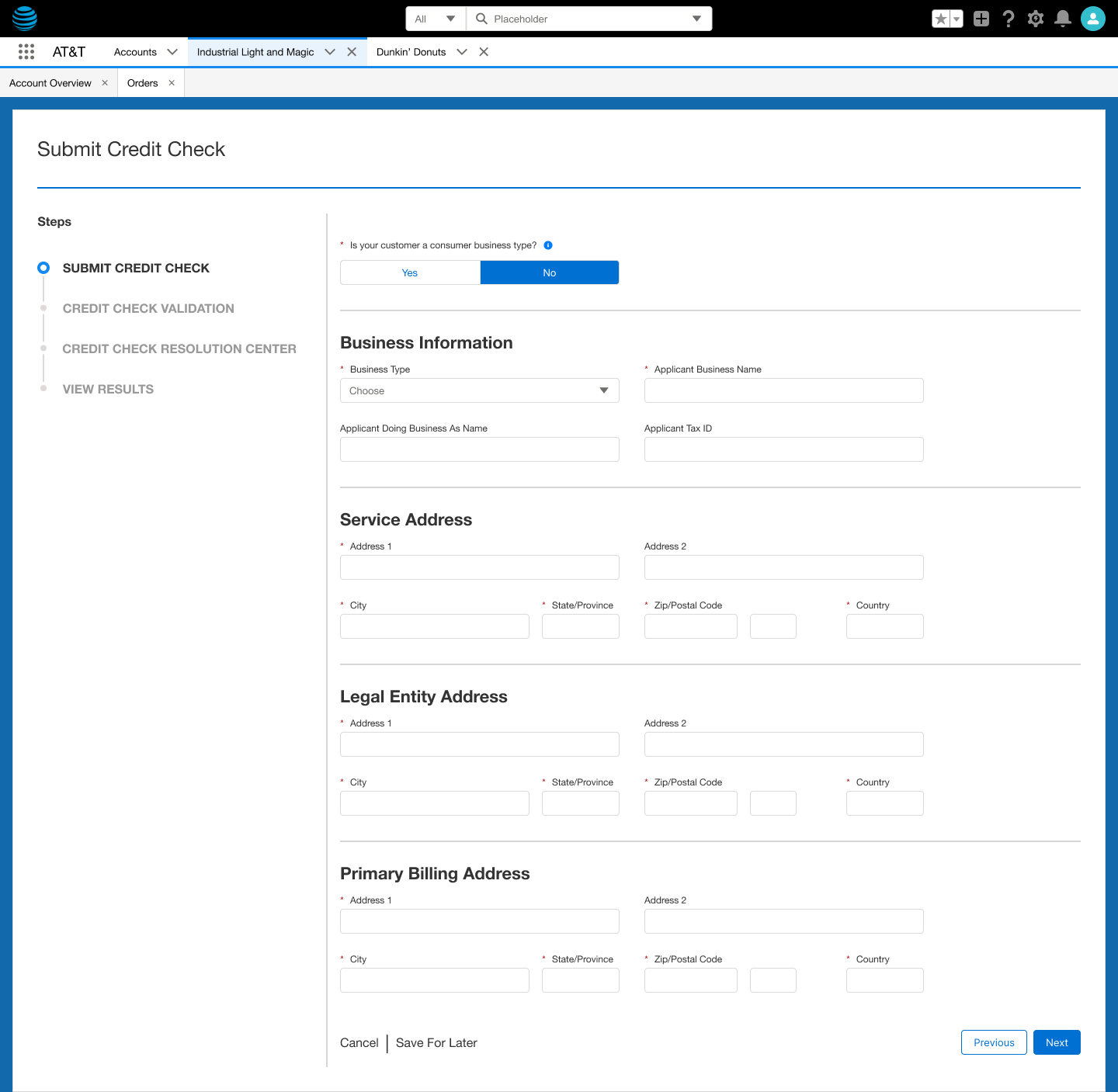Click the favorites star icon
Image resolution: width=1118 pixels, height=1092 pixels.
(x=942, y=18)
